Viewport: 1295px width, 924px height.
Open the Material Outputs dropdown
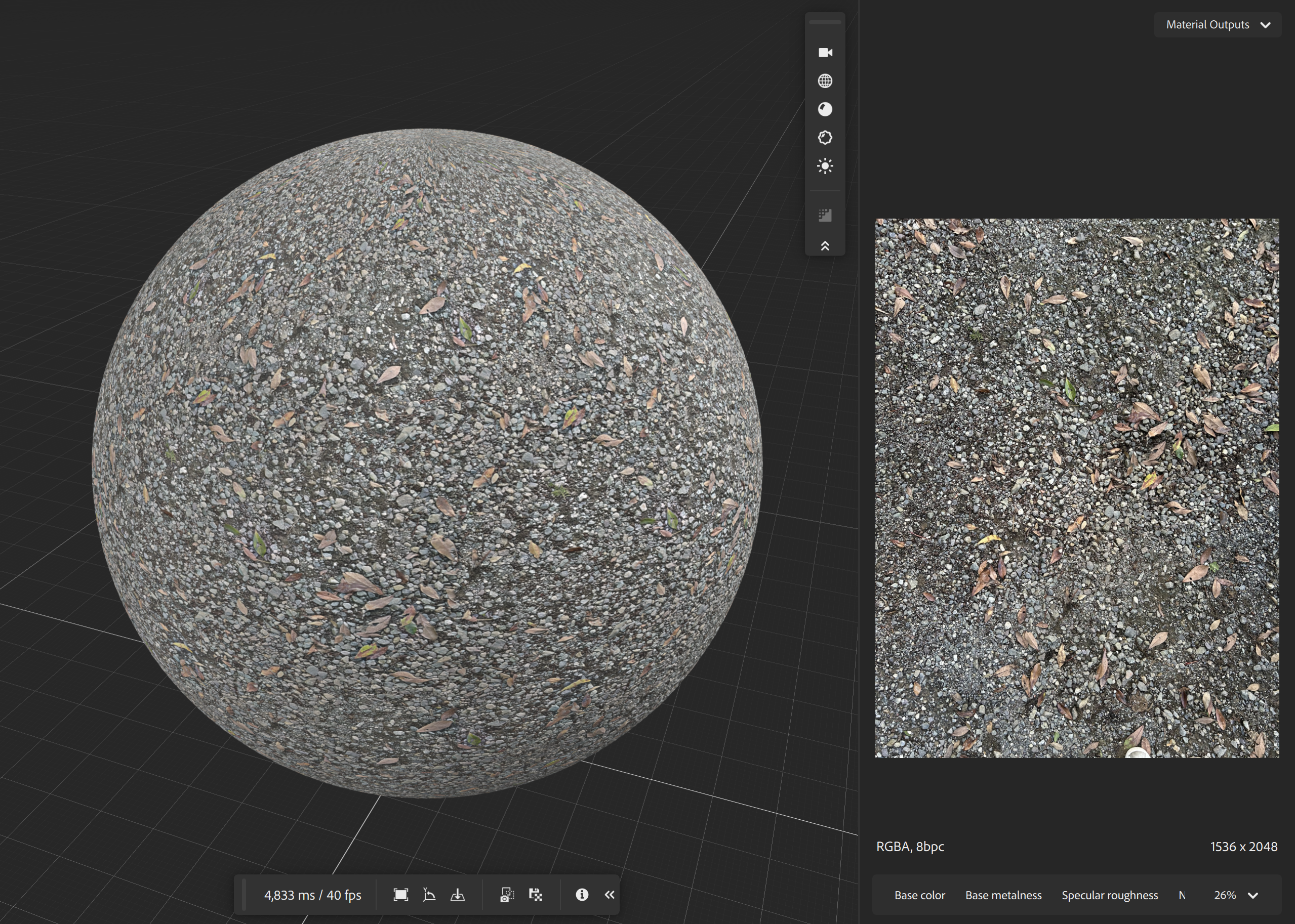coord(1218,25)
